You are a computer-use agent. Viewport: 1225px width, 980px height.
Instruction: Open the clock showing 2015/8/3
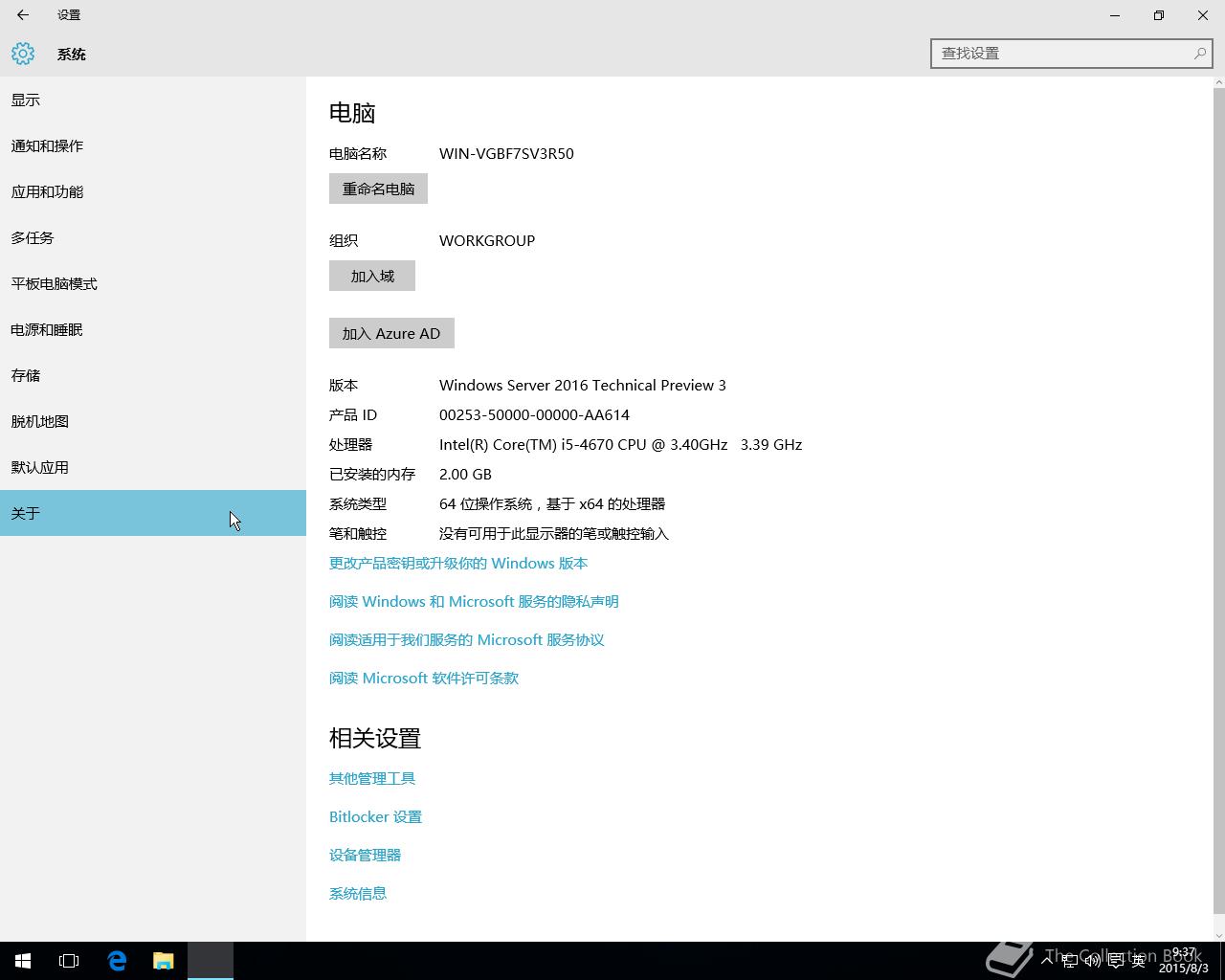(1184, 961)
